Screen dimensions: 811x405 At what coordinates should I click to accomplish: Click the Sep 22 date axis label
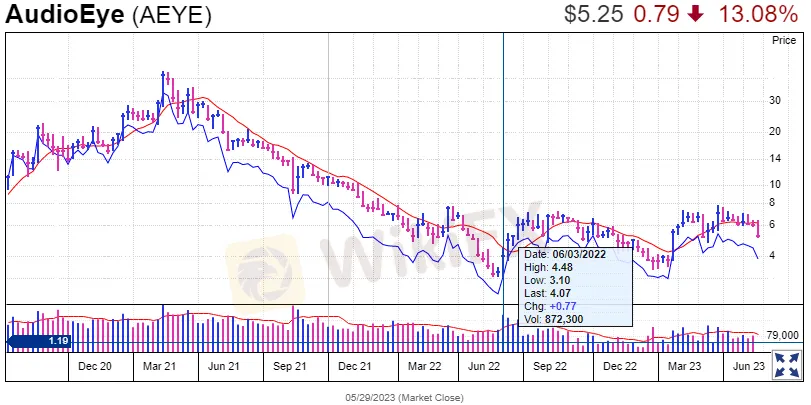[x=550, y=366]
